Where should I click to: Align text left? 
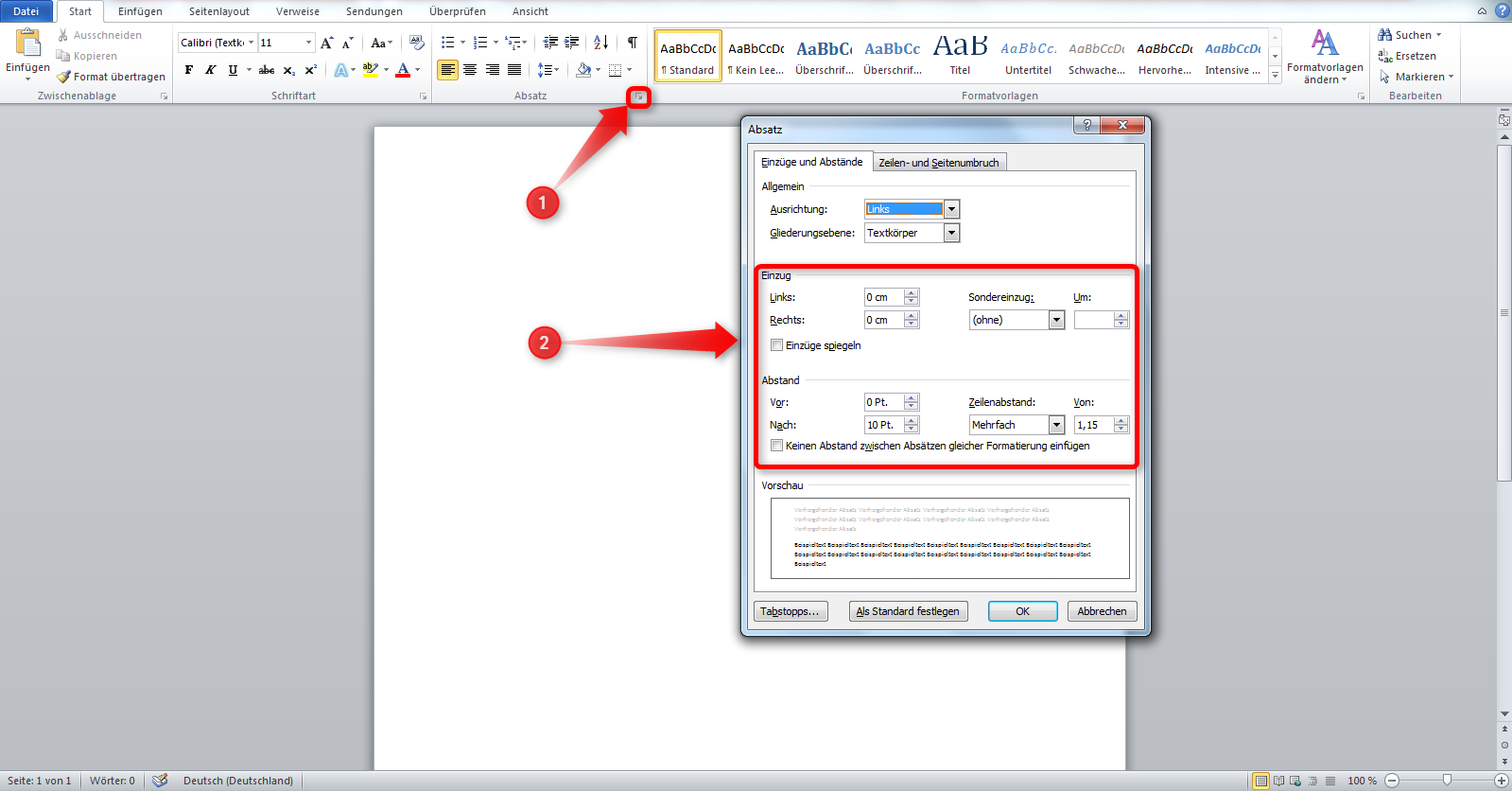click(x=447, y=70)
